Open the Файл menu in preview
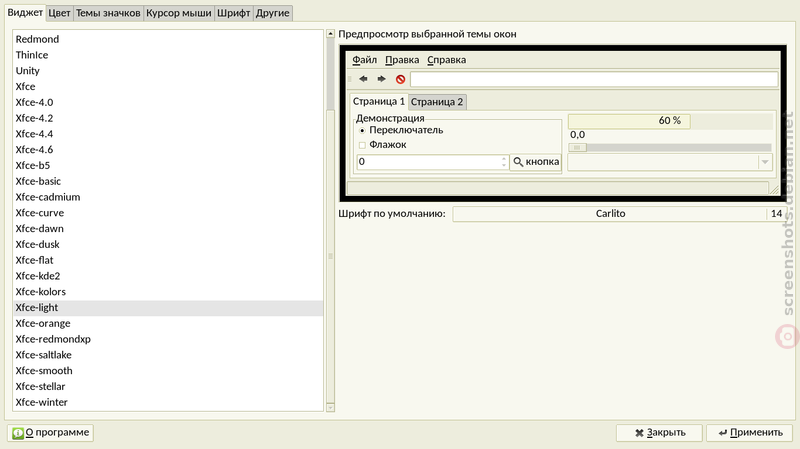This screenshot has width=800, height=449. [x=364, y=60]
